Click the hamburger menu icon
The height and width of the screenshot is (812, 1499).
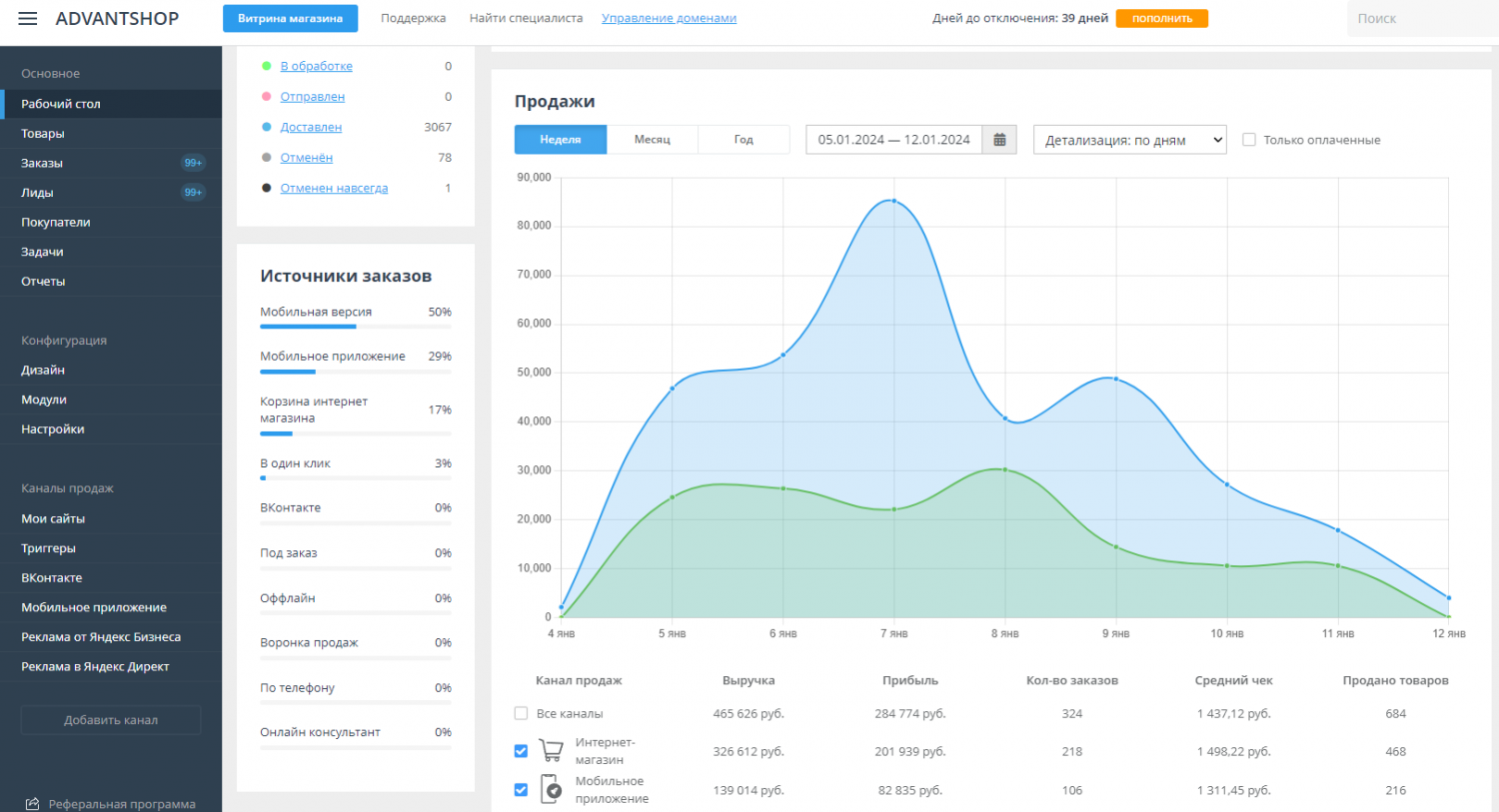pos(28,19)
